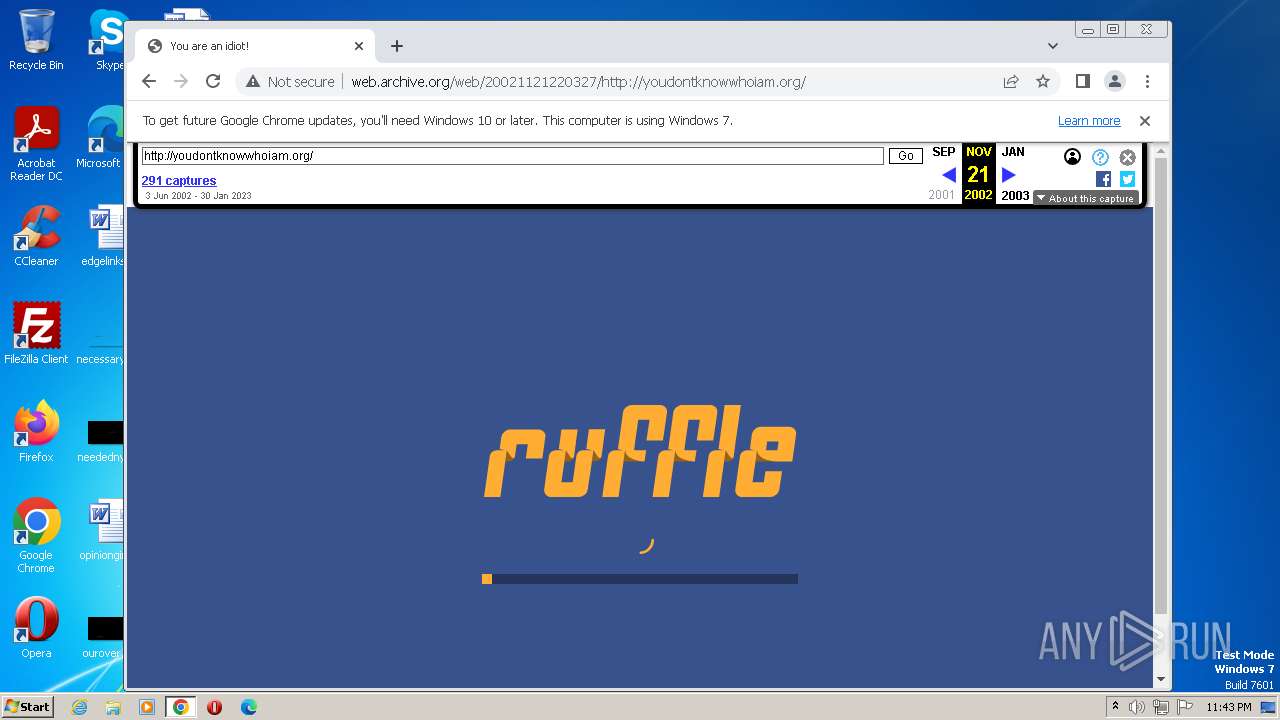
Task: Open Microsoft Edge from the taskbar
Action: pyautogui.click(x=248, y=707)
